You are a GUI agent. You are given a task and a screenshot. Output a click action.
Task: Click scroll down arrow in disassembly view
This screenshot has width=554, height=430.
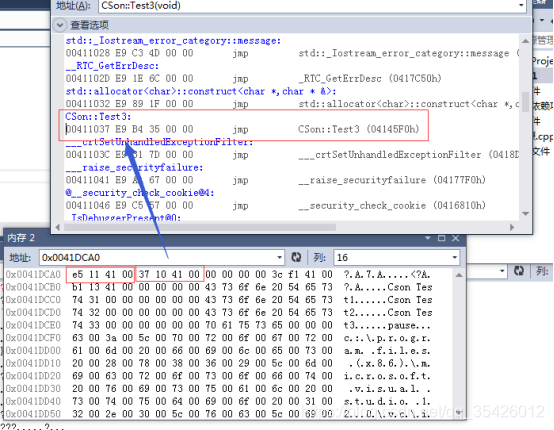(x=525, y=214)
